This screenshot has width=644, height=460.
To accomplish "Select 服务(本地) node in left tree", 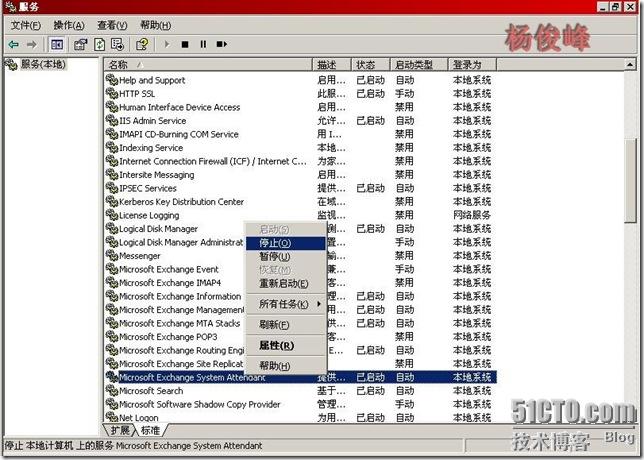I will (43, 64).
